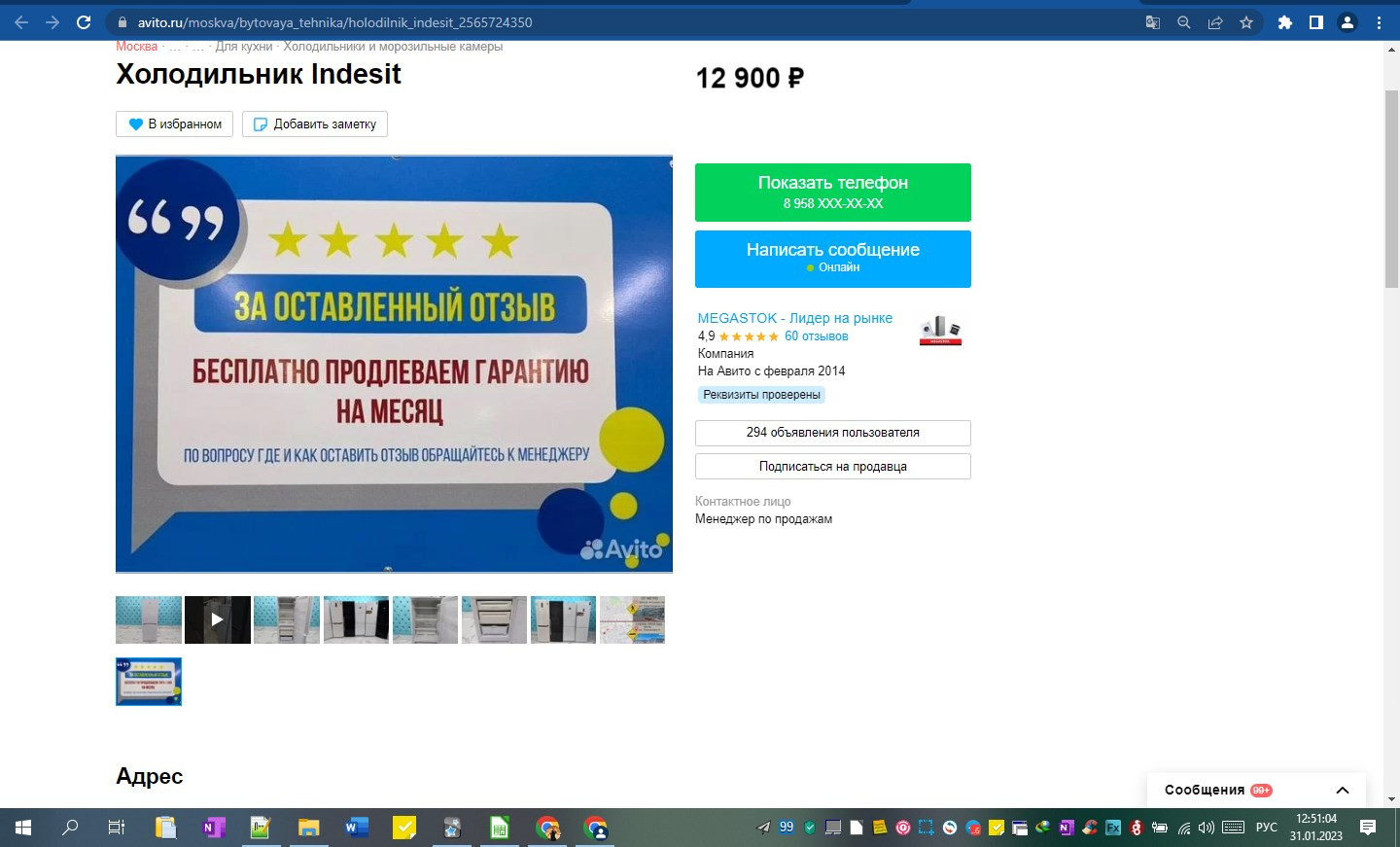Viewport: 1400px width, 847px height.
Task: Open OneNote from the taskbar
Action: point(213,828)
